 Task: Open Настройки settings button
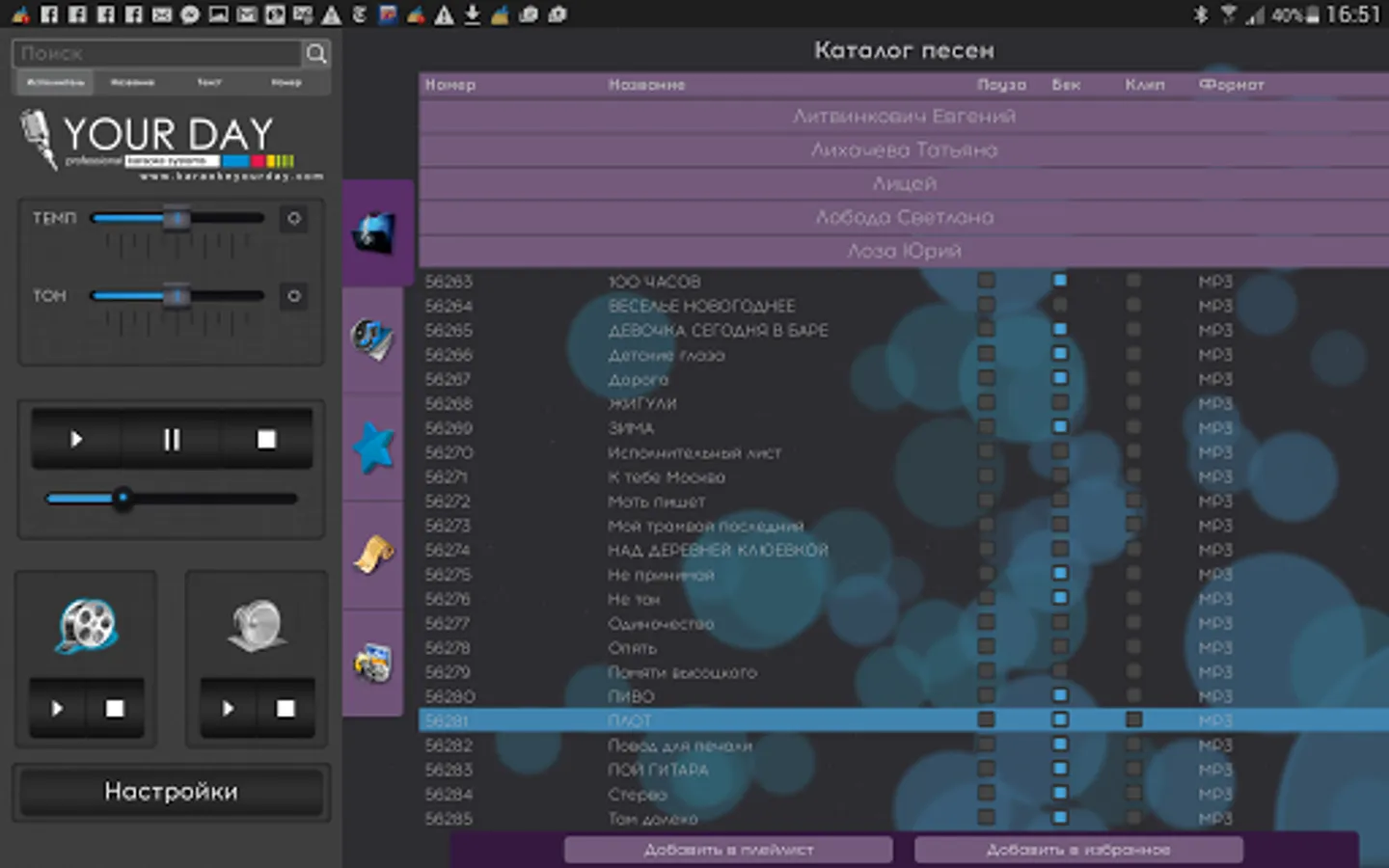(172, 792)
